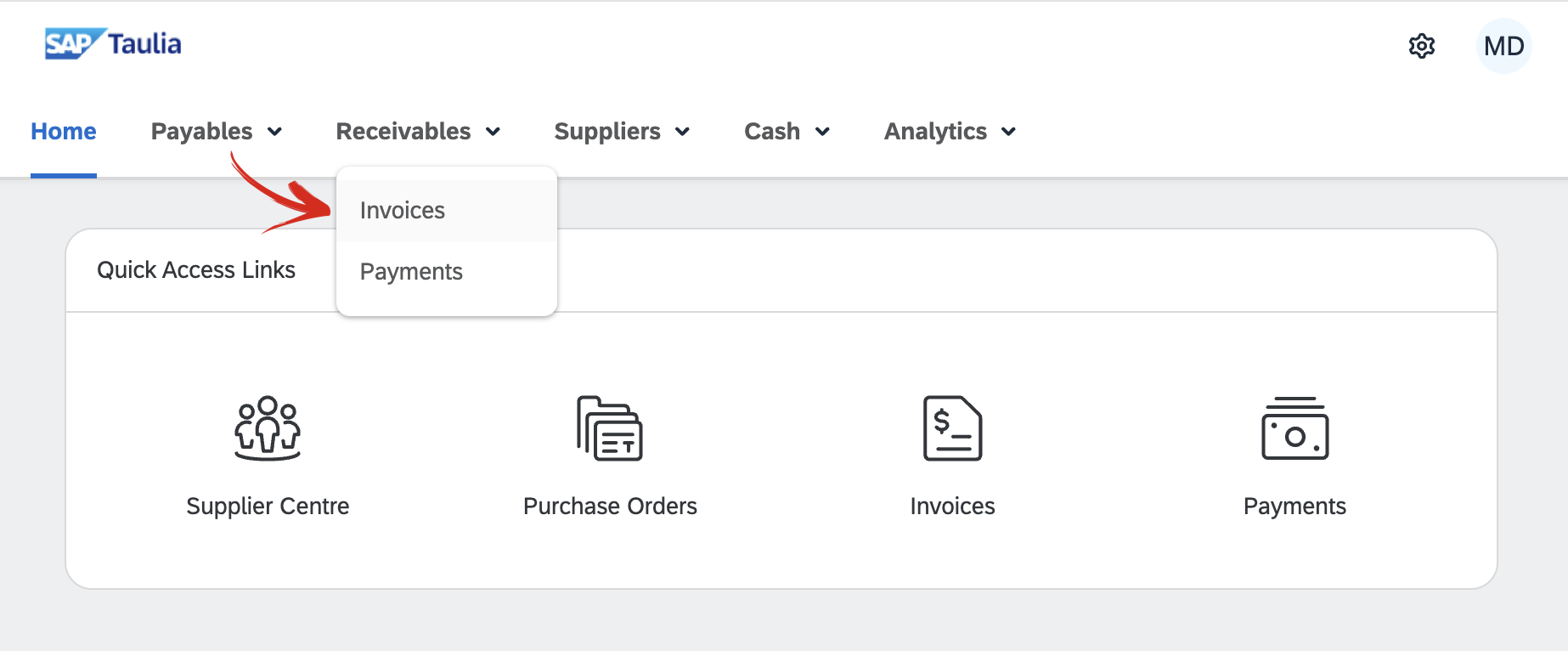The width and height of the screenshot is (1568, 651).
Task: Open the Supplier Centre quick access icon
Action: point(268,429)
